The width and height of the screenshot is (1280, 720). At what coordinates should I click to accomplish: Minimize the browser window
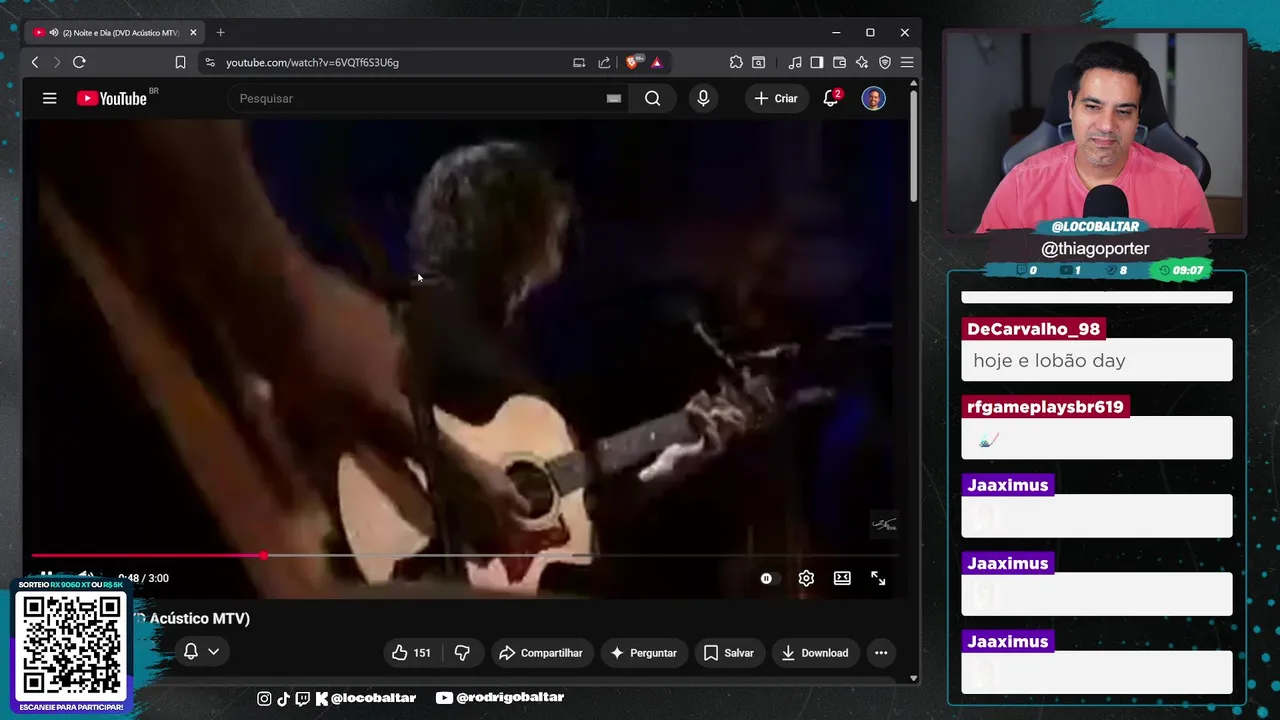(x=836, y=32)
